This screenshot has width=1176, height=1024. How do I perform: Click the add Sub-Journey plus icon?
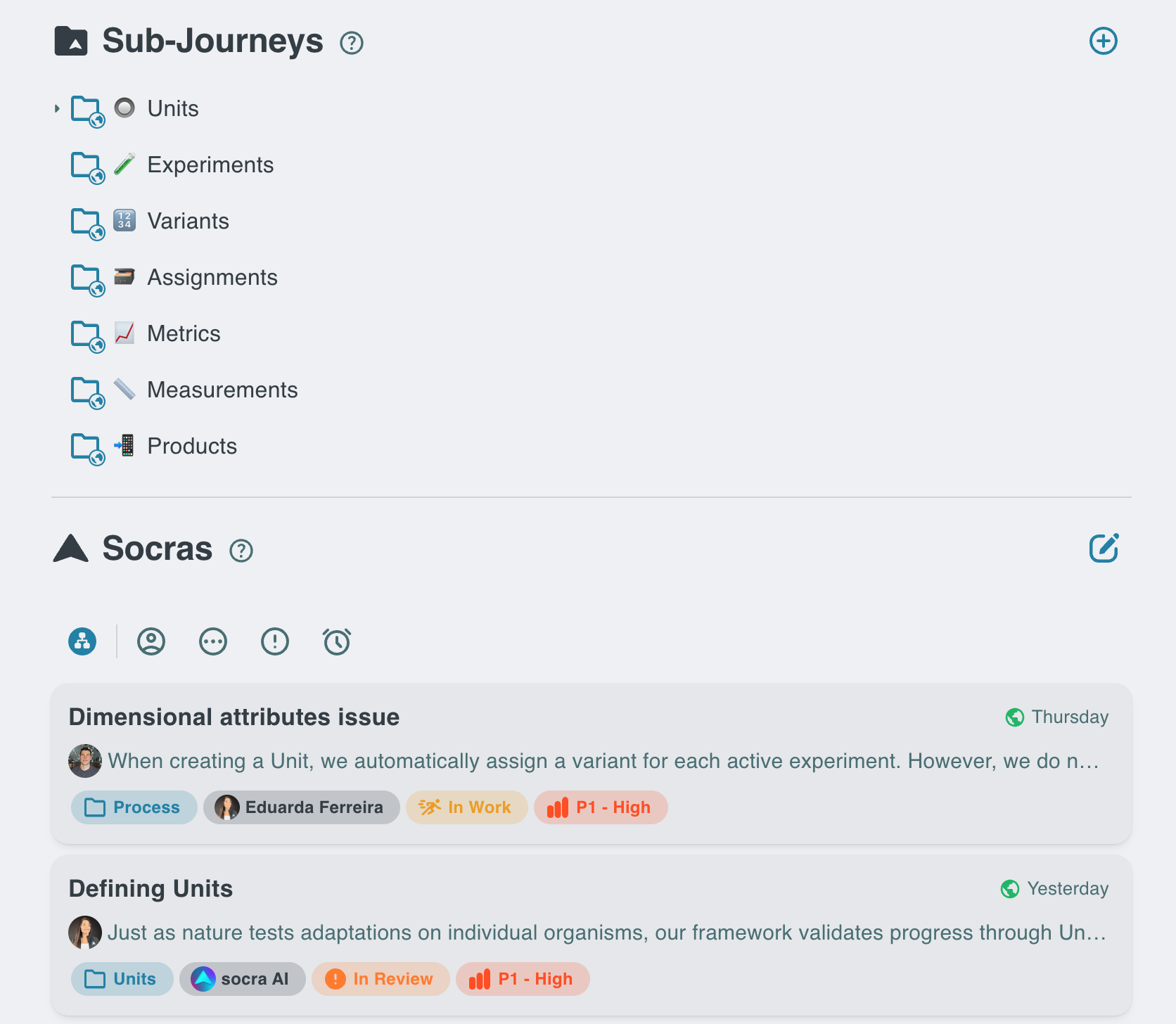(1103, 41)
